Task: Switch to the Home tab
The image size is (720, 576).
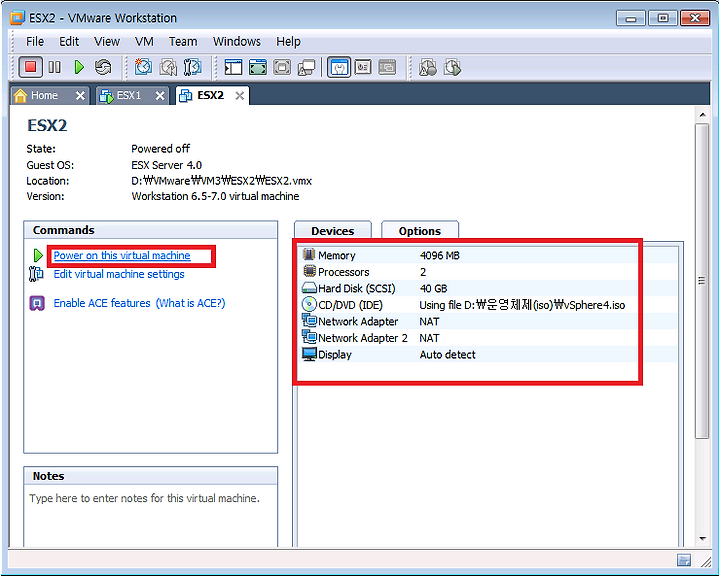Action: [x=44, y=96]
